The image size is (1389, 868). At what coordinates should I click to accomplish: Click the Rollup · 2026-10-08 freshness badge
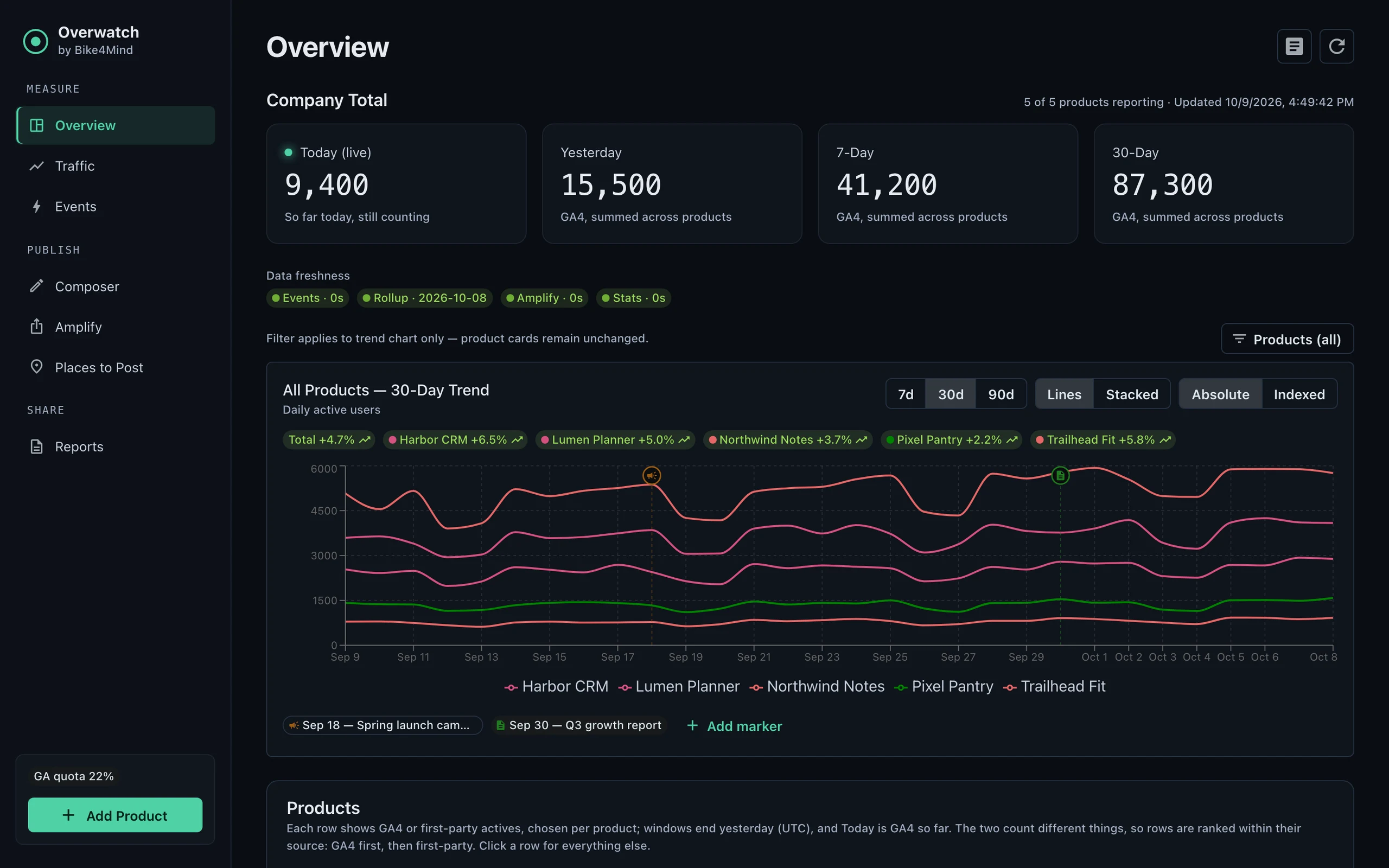click(x=425, y=298)
